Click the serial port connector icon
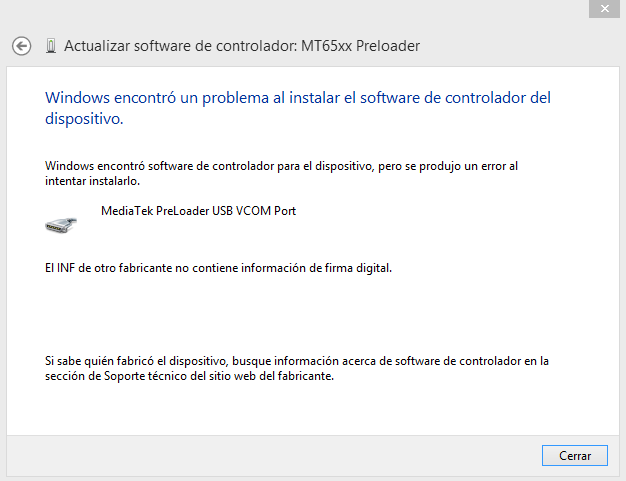Image resolution: width=626 pixels, height=481 pixels. (x=61, y=225)
